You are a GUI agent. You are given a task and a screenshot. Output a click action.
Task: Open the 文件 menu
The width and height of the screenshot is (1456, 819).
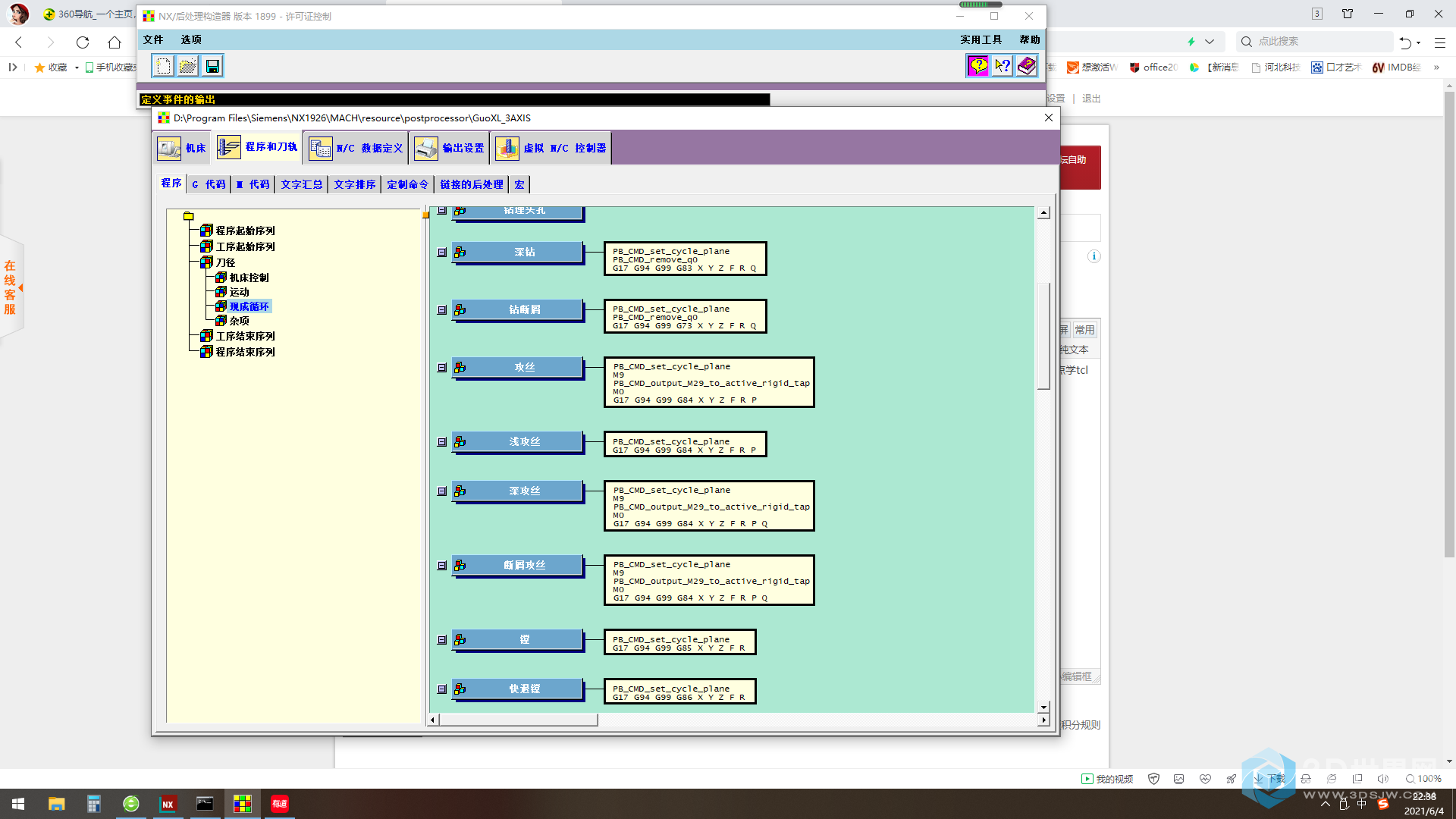[x=153, y=39]
